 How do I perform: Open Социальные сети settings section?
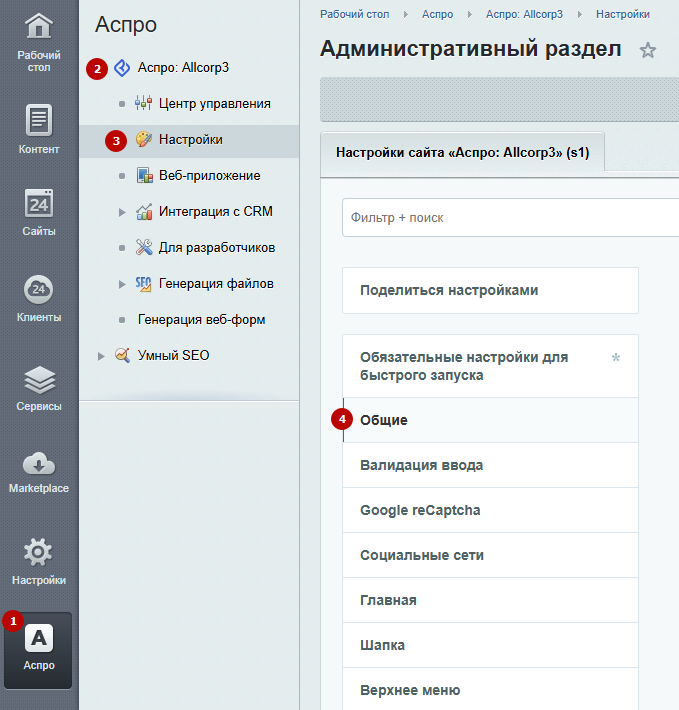tap(490, 555)
